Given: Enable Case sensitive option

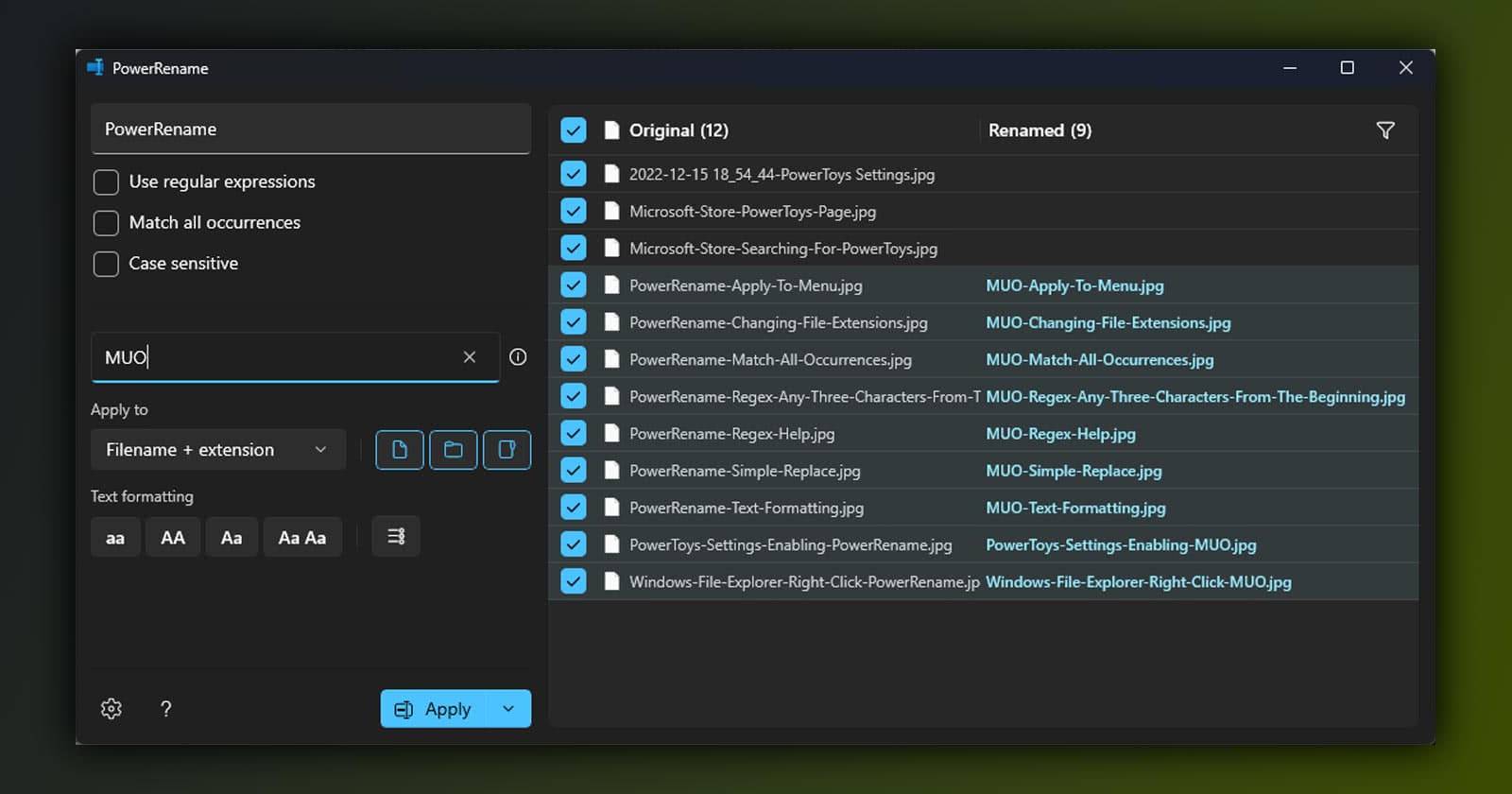Looking at the screenshot, I should (x=106, y=263).
